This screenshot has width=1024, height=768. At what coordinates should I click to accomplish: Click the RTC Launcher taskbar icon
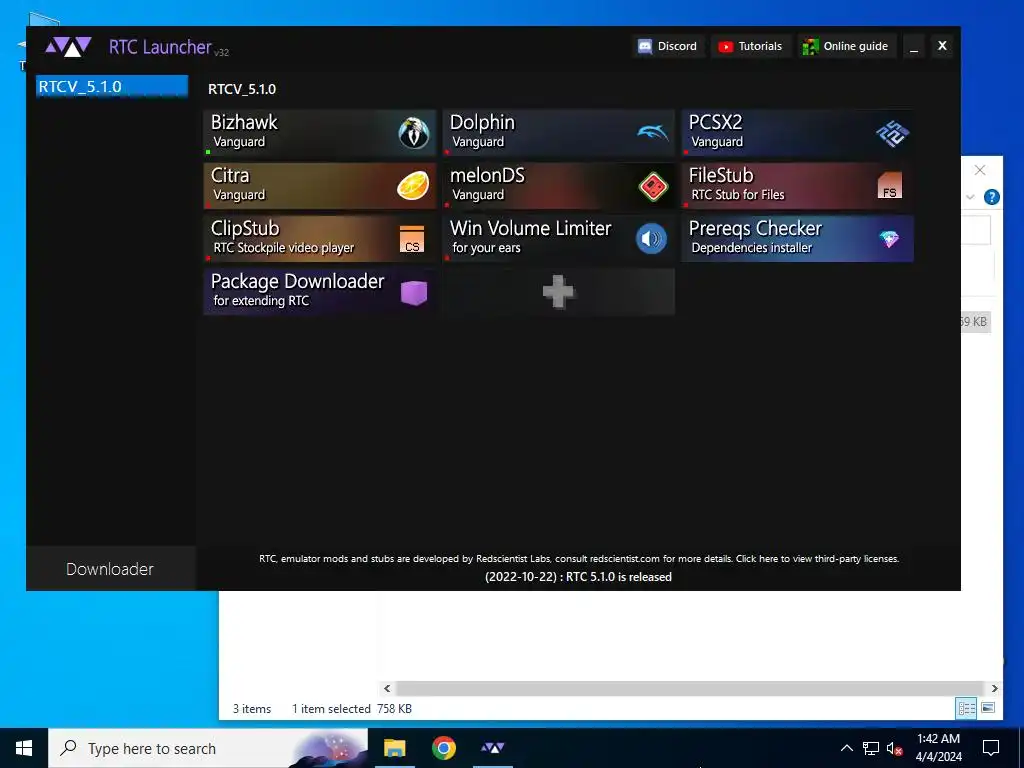point(492,748)
